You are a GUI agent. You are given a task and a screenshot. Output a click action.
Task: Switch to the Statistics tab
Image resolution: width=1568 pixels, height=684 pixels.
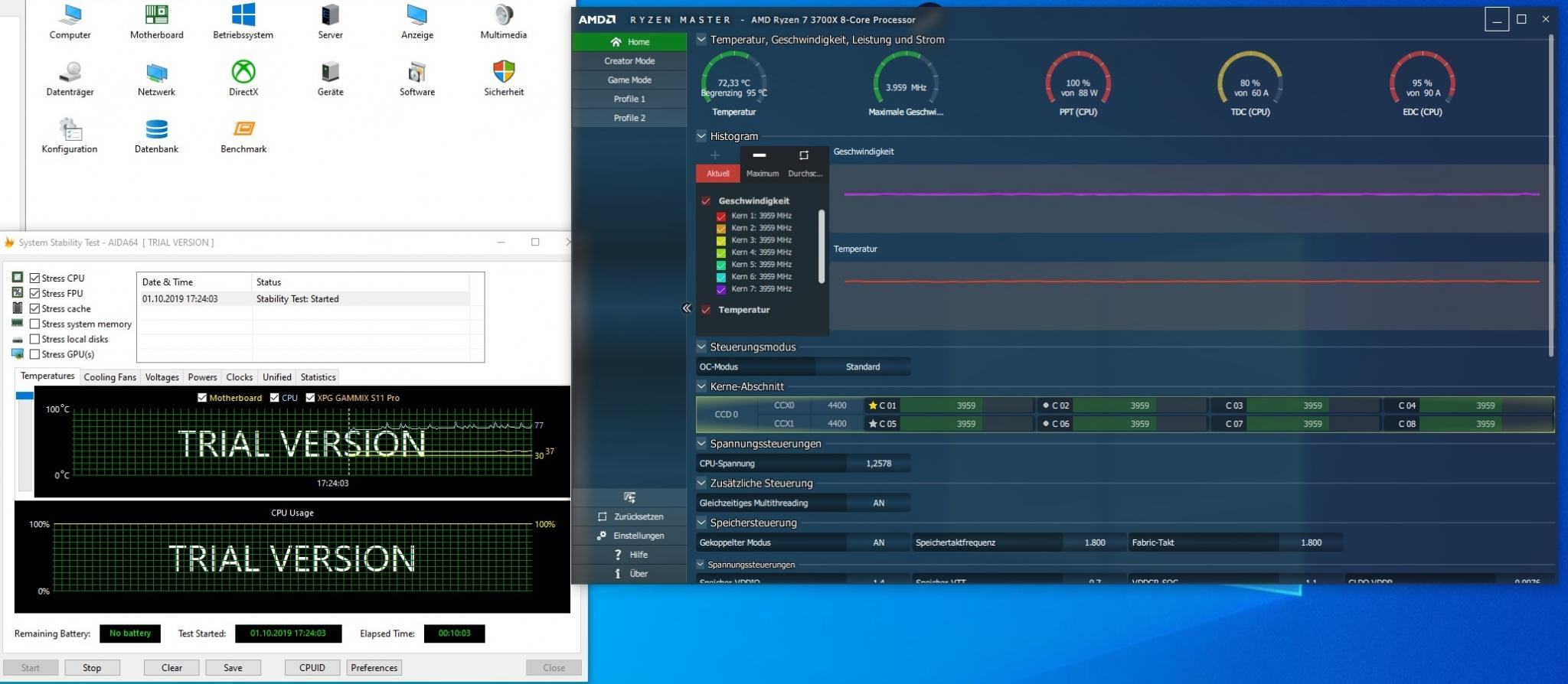(x=318, y=377)
